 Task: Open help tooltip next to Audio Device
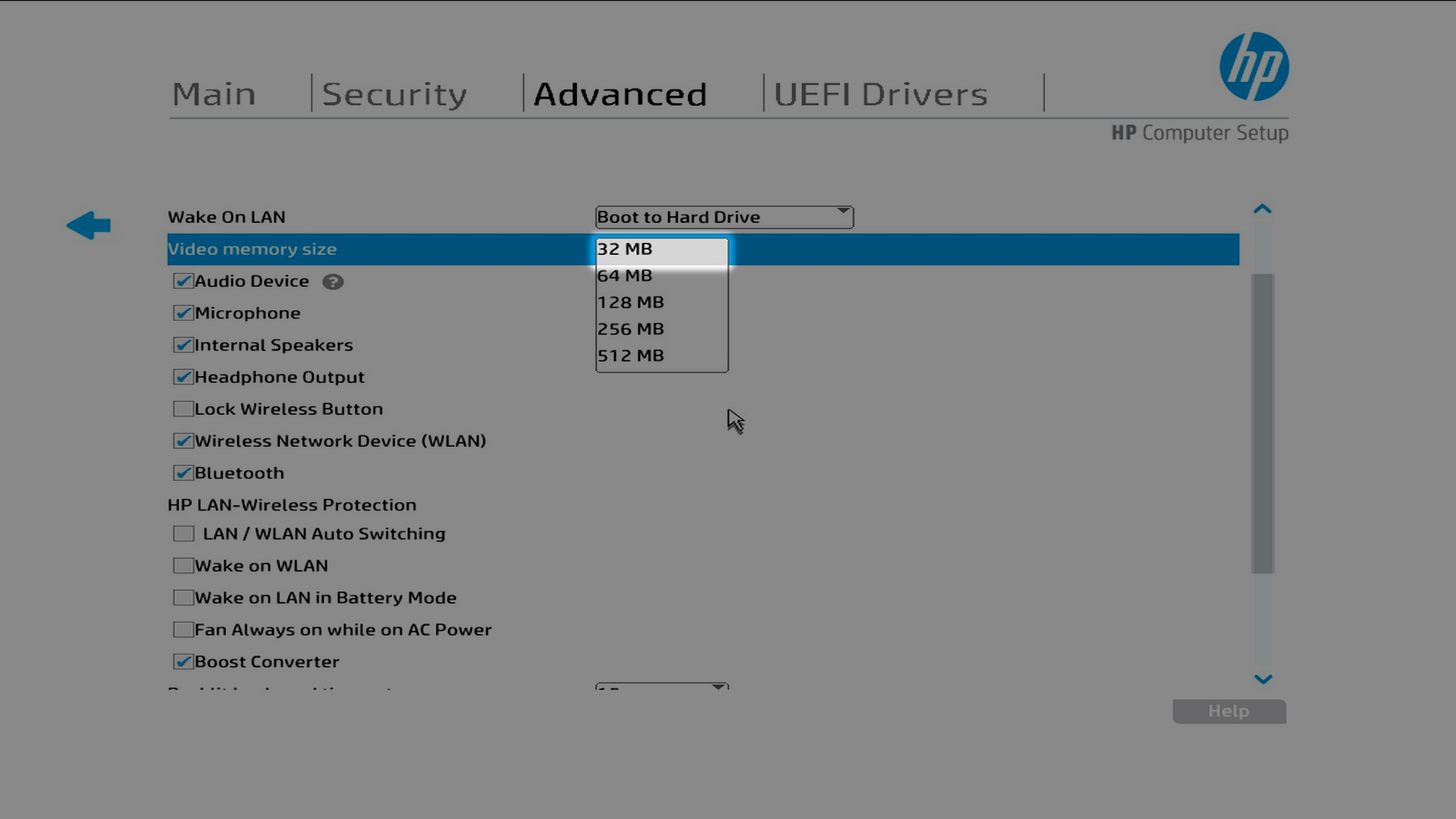333,281
